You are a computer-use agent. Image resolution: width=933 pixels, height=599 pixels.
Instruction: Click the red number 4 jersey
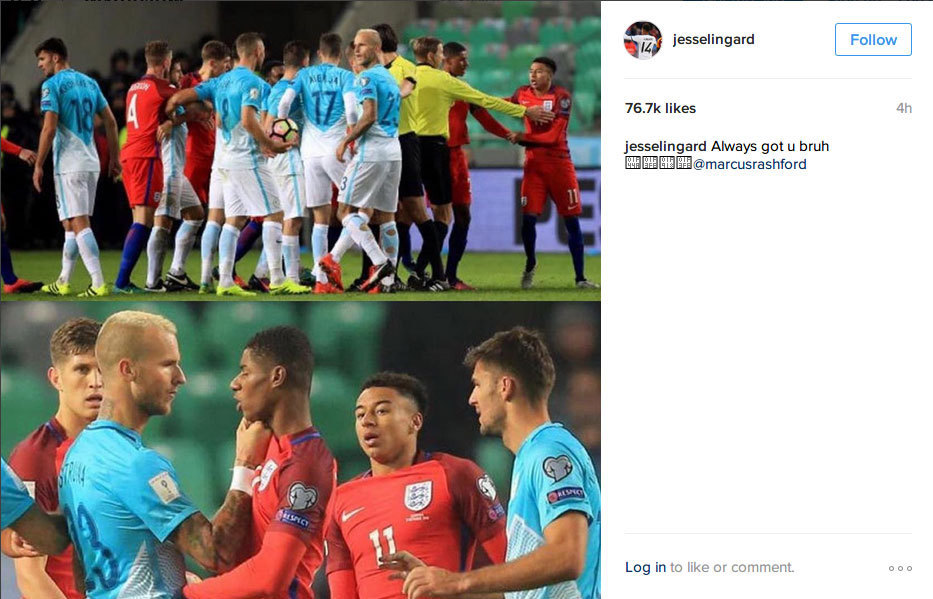(142, 117)
